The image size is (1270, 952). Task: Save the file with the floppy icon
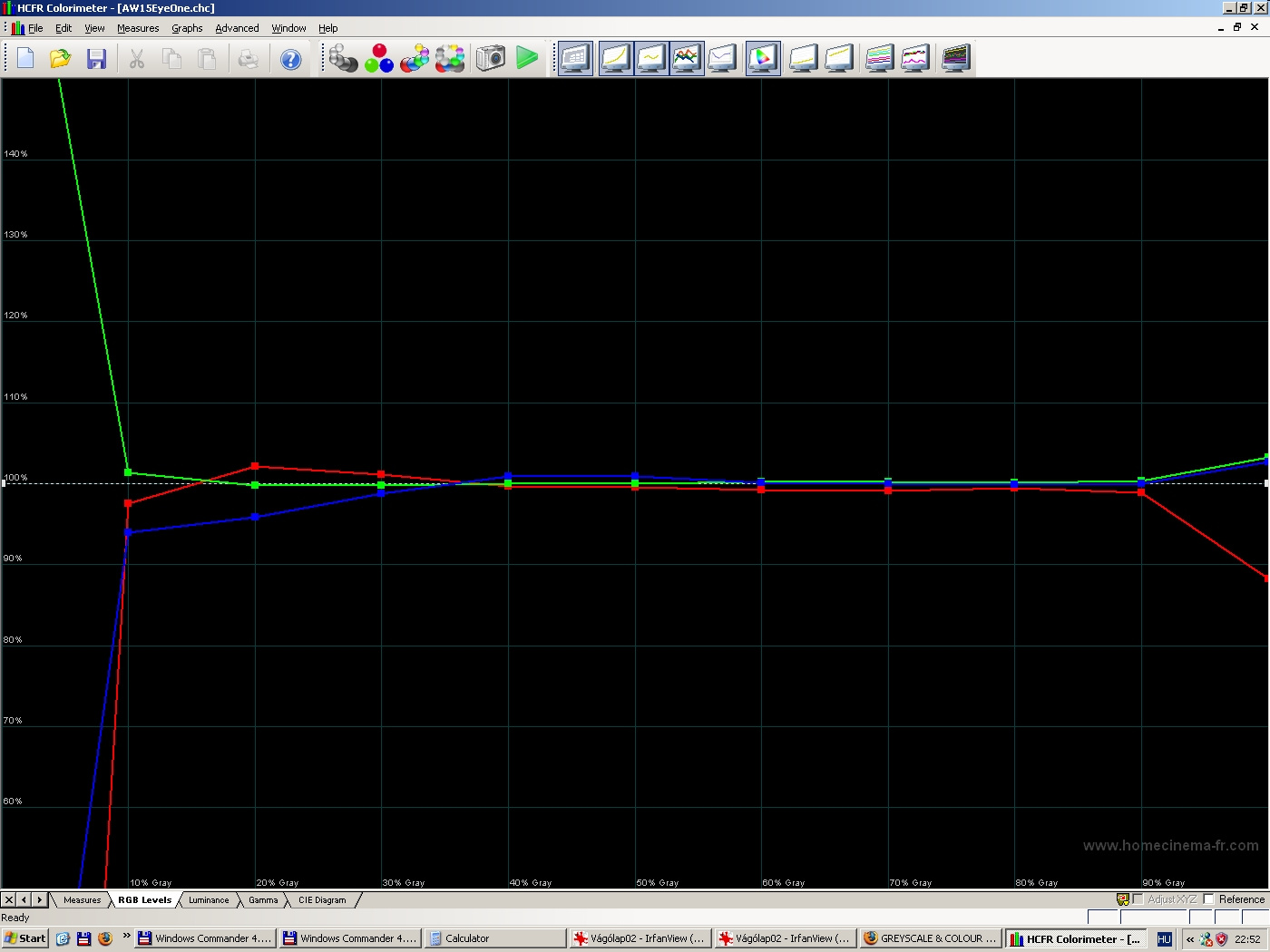click(96, 59)
